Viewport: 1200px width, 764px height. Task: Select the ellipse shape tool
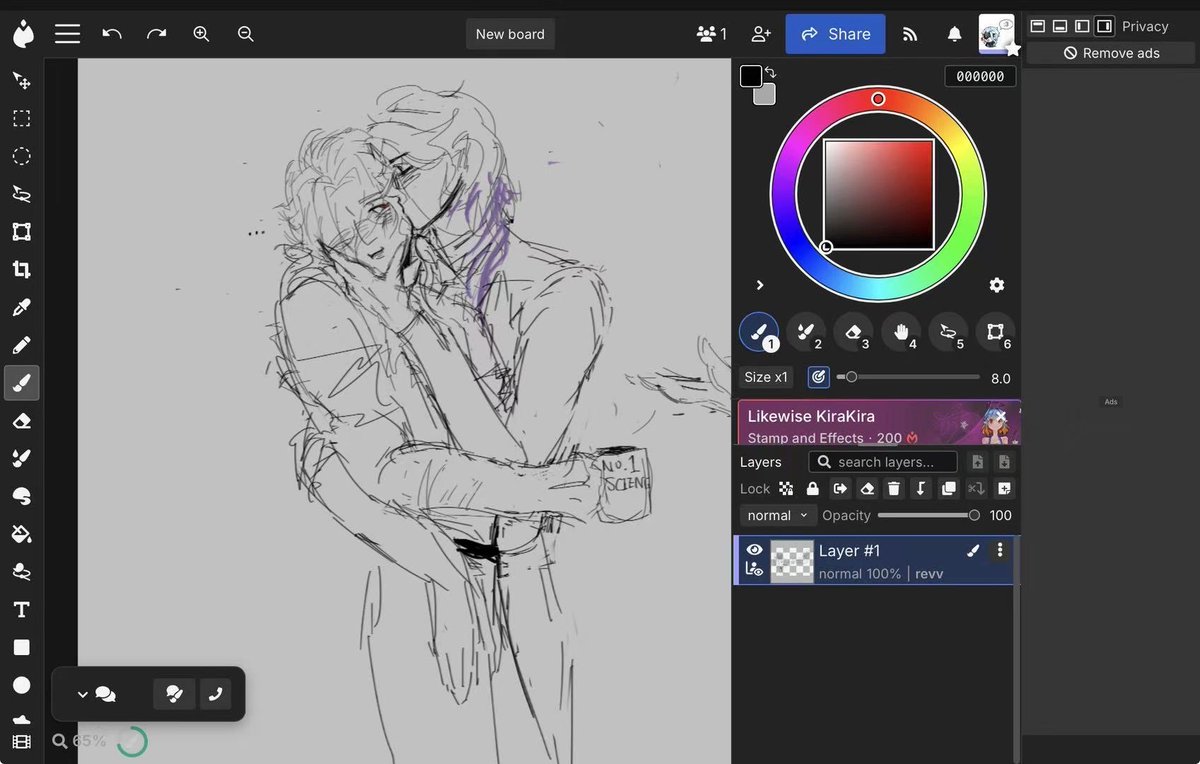tap(21, 685)
